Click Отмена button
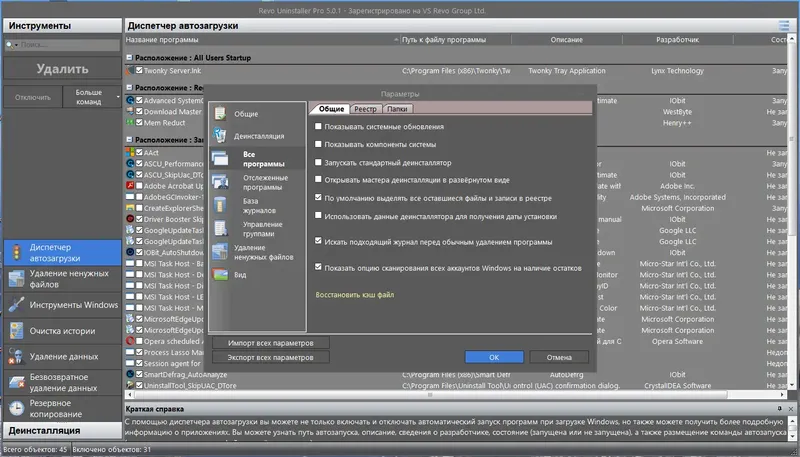This screenshot has height=457, width=800. (559, 357)
